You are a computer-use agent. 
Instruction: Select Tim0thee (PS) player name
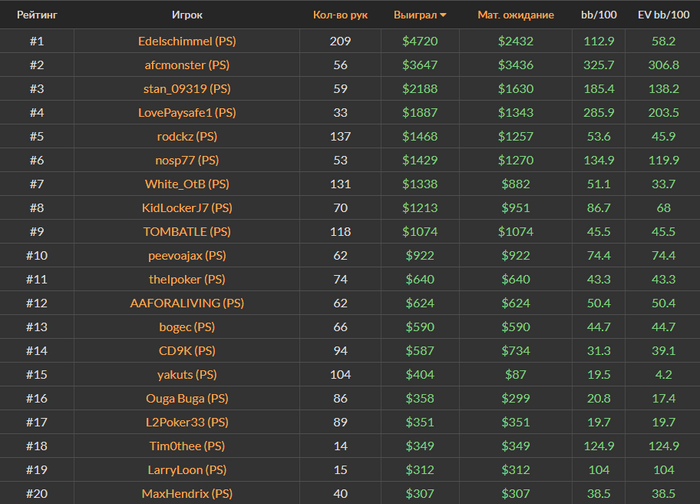(x=186, y=446)
